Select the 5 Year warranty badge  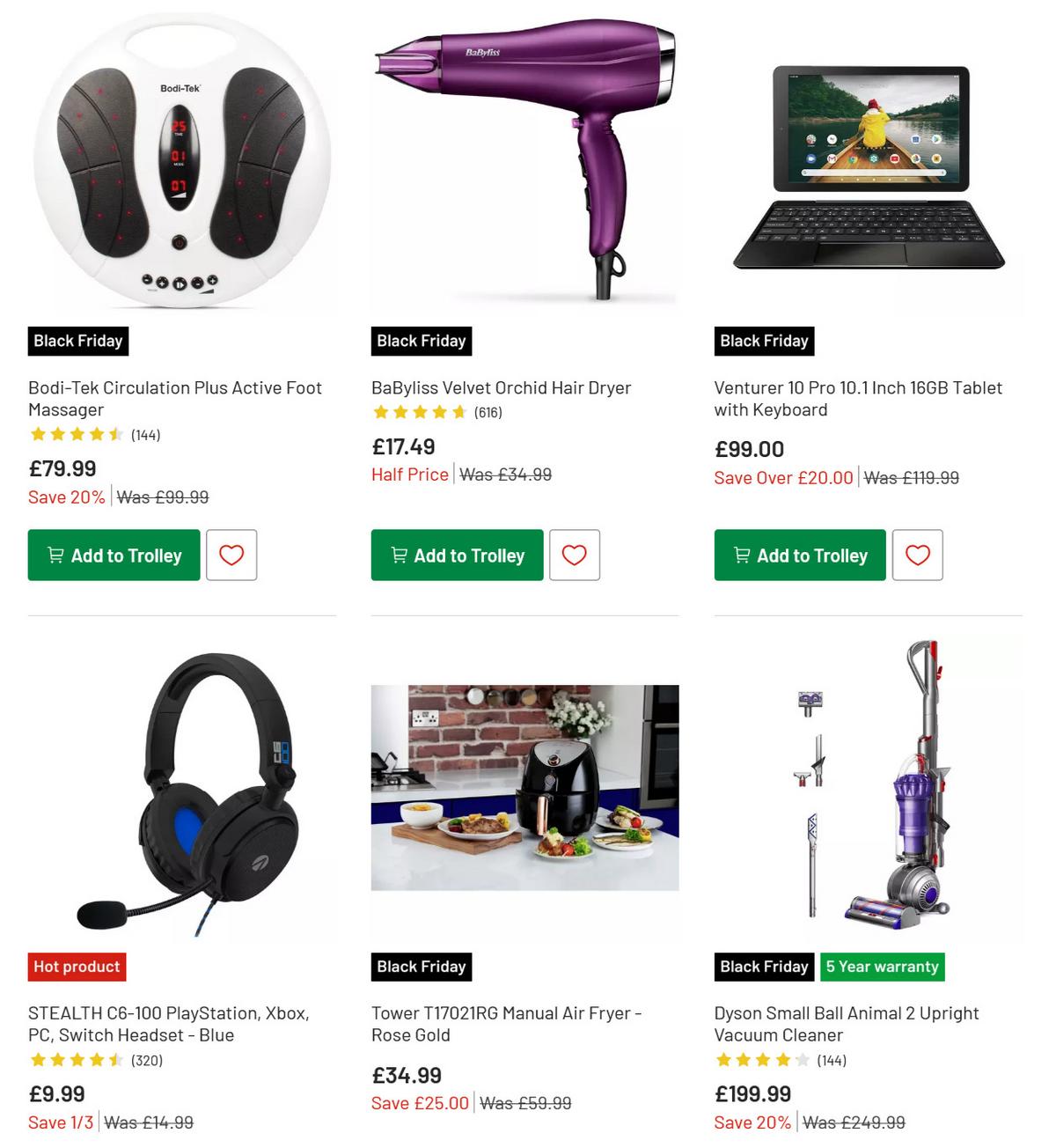882,967
